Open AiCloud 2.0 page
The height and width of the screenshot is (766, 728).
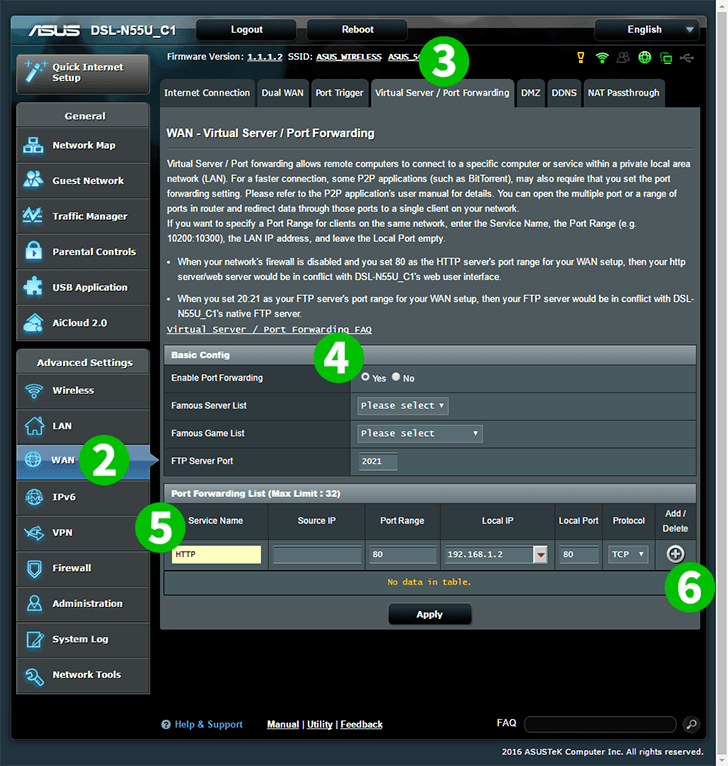[x=83, y=323]
